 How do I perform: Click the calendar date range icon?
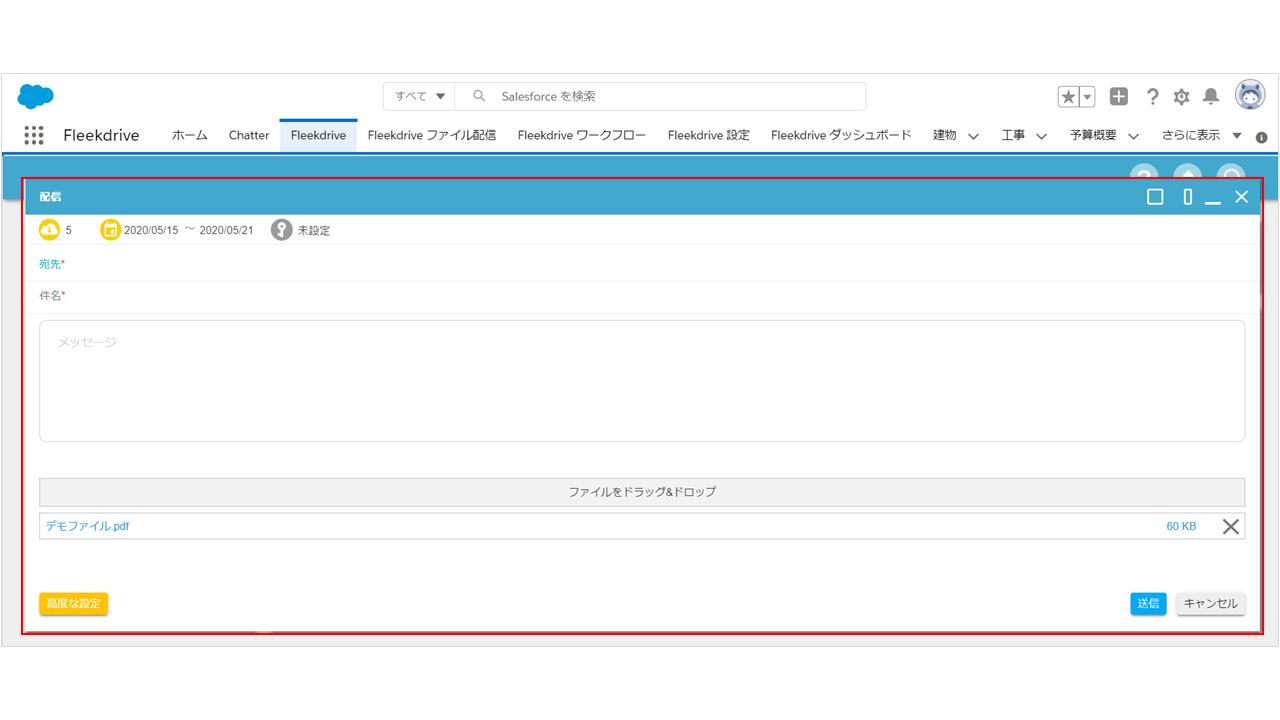[110, 230]
